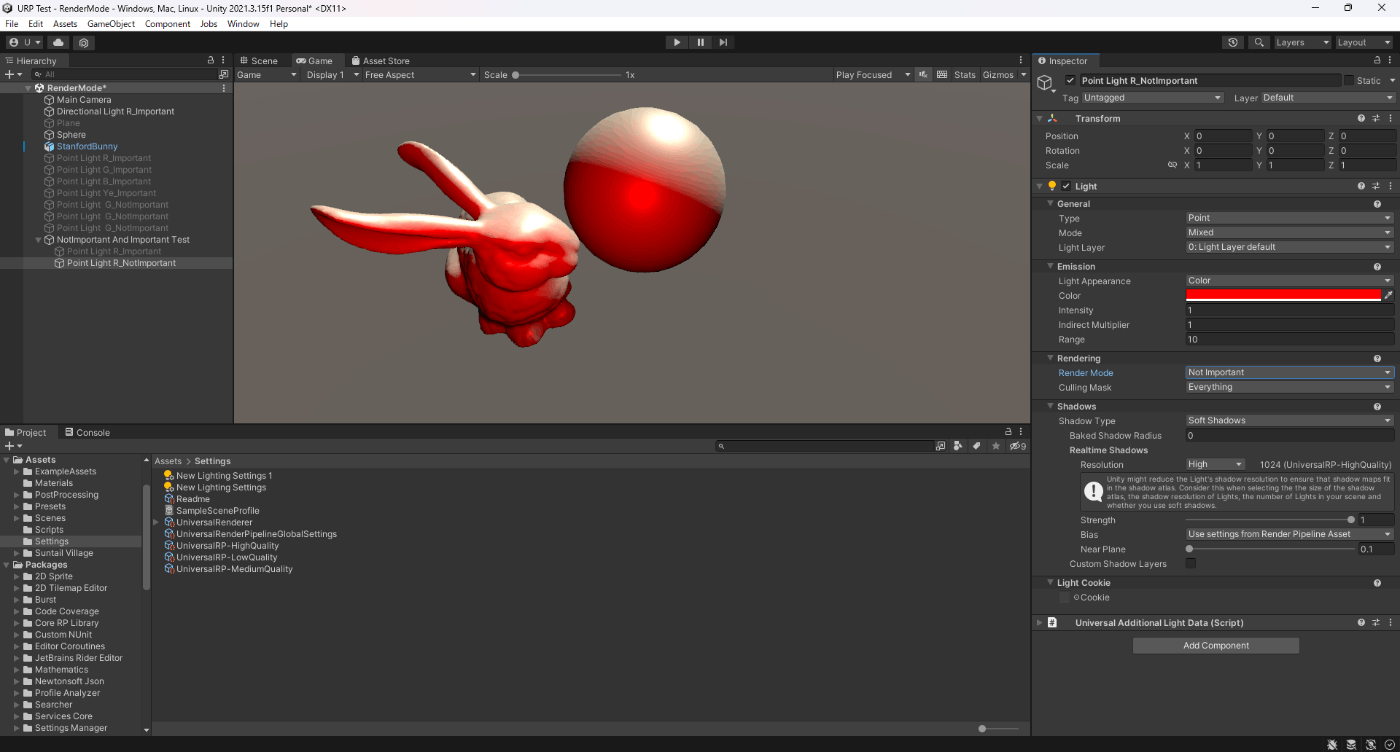Image resolution: width=1400 pixels, height=752 pixels.
Task: Expand the Suntail Village folder
Action: click(x=16, y=553)
